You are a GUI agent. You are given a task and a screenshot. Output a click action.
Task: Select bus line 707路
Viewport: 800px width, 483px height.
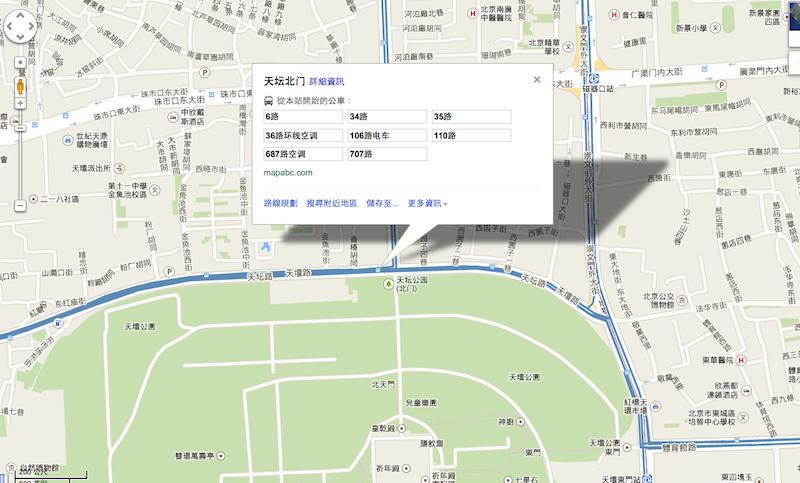[387, 154]
